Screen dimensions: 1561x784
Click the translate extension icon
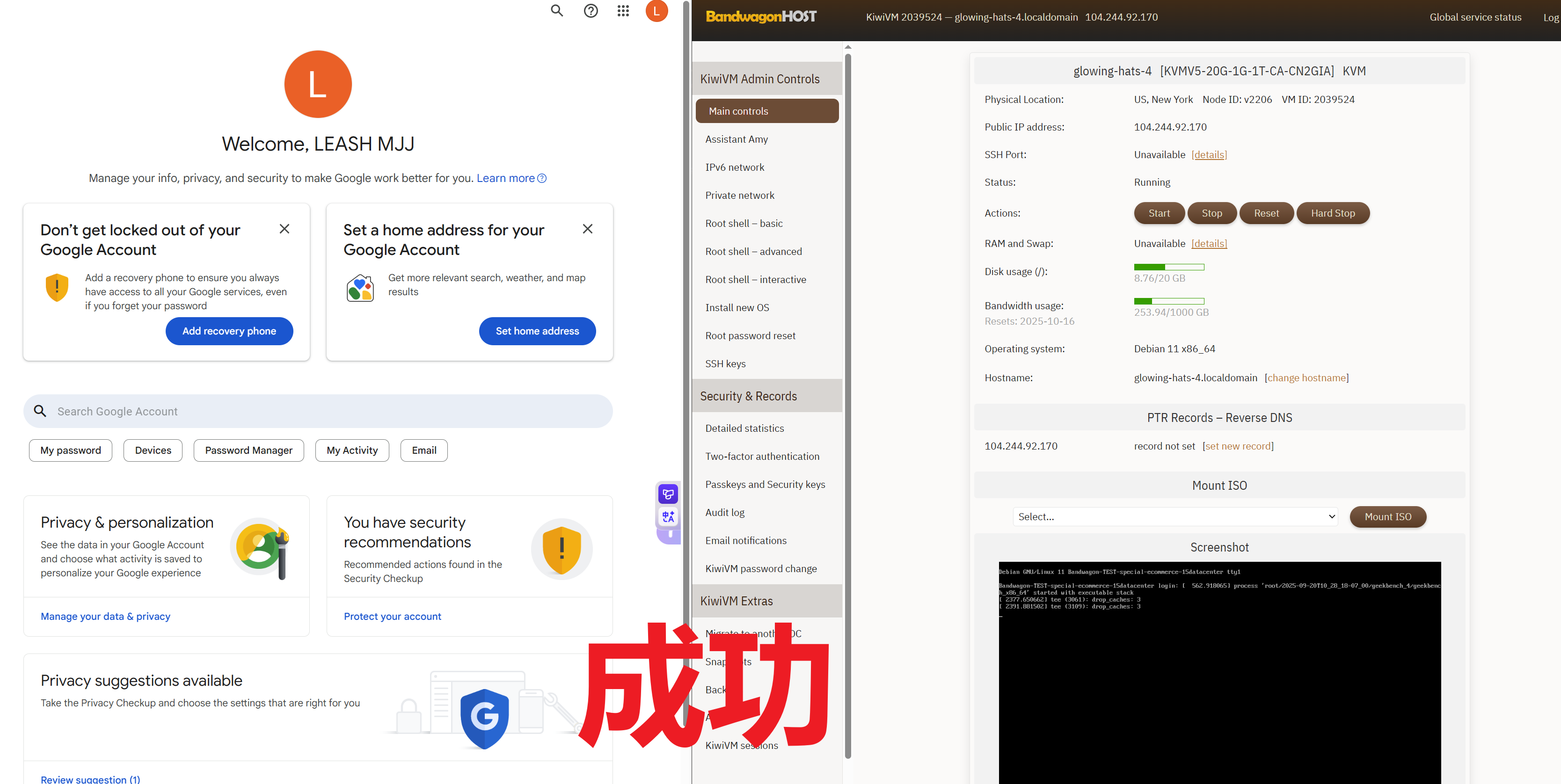tap(668, 517)
